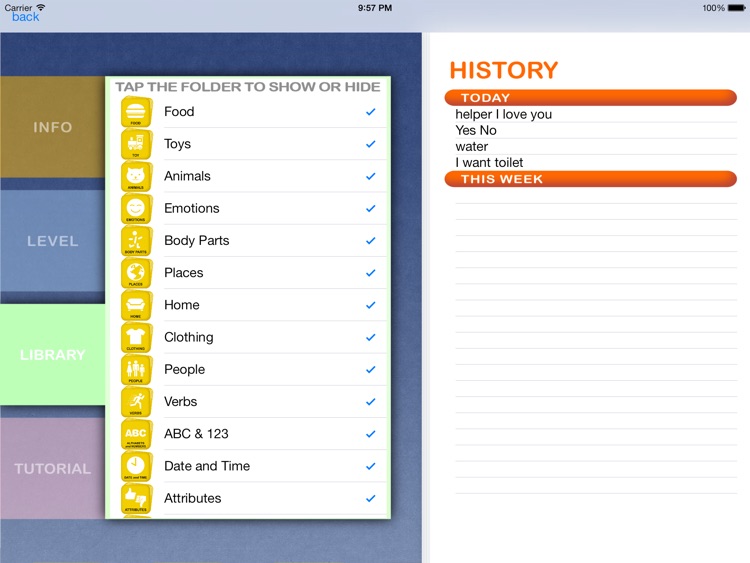750x563 pixels.
Task: Tap the Clothing folder label
Action: [189, 337]
